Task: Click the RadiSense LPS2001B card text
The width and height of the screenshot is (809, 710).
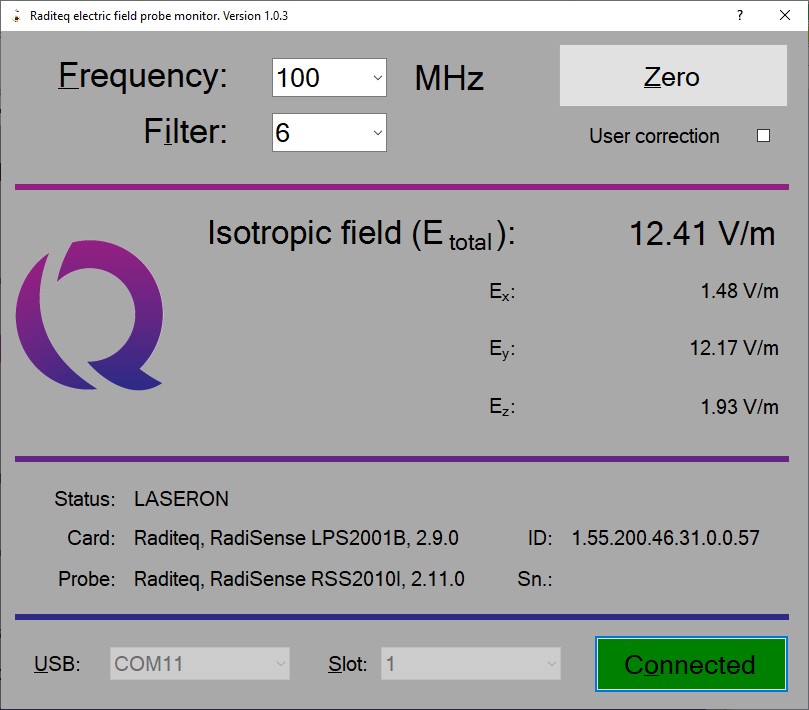Action: [296, 538]
